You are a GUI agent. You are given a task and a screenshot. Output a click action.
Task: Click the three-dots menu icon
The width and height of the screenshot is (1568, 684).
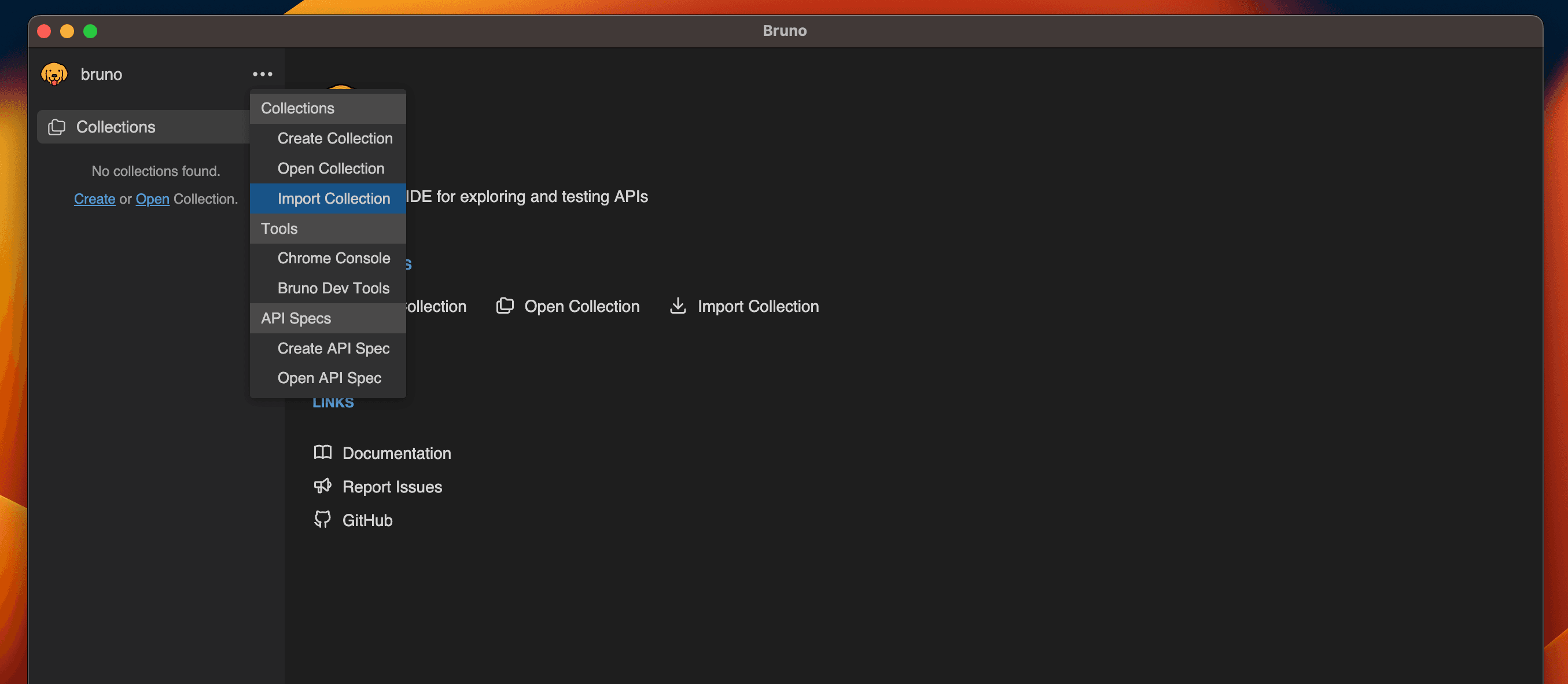coord(262,74)
